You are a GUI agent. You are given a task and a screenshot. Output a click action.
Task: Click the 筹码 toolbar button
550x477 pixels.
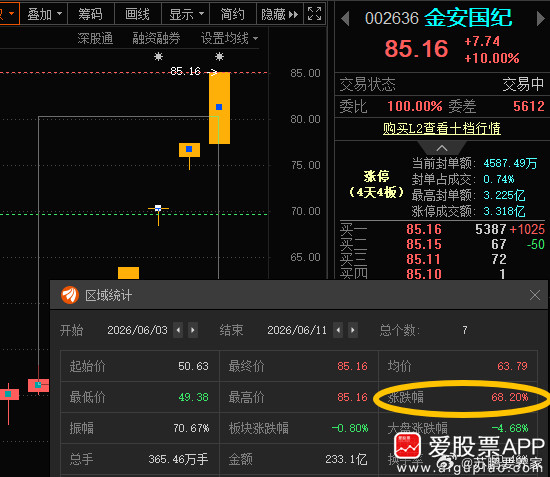90,14
